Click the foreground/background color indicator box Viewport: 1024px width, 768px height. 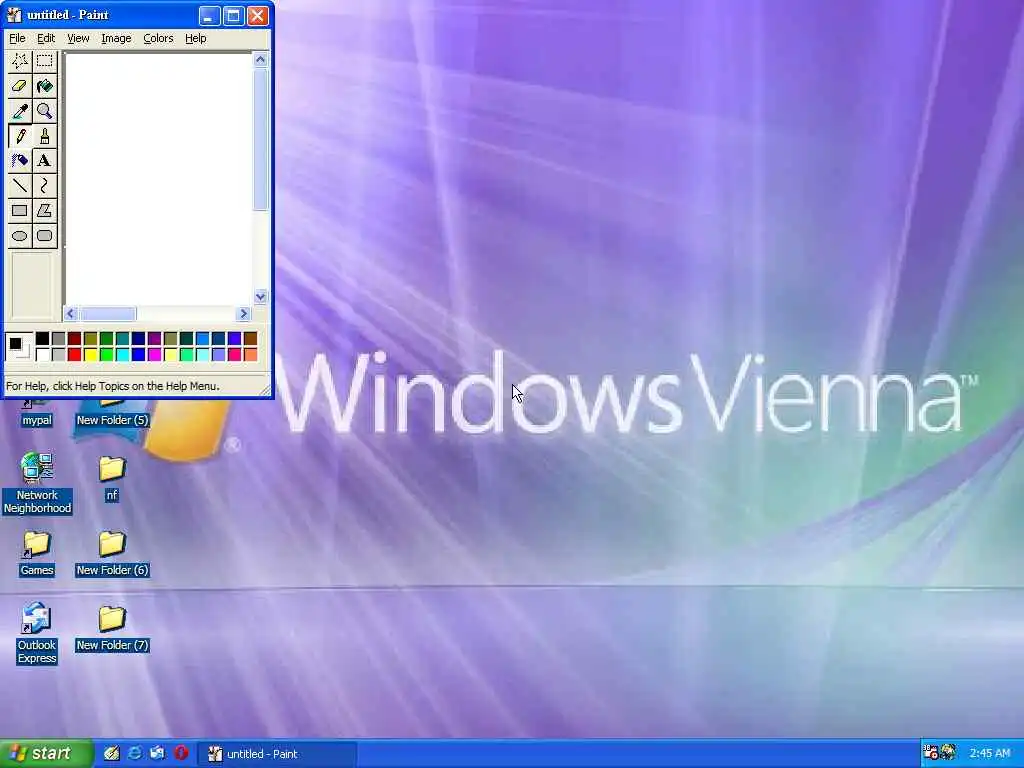coord(18,346)
